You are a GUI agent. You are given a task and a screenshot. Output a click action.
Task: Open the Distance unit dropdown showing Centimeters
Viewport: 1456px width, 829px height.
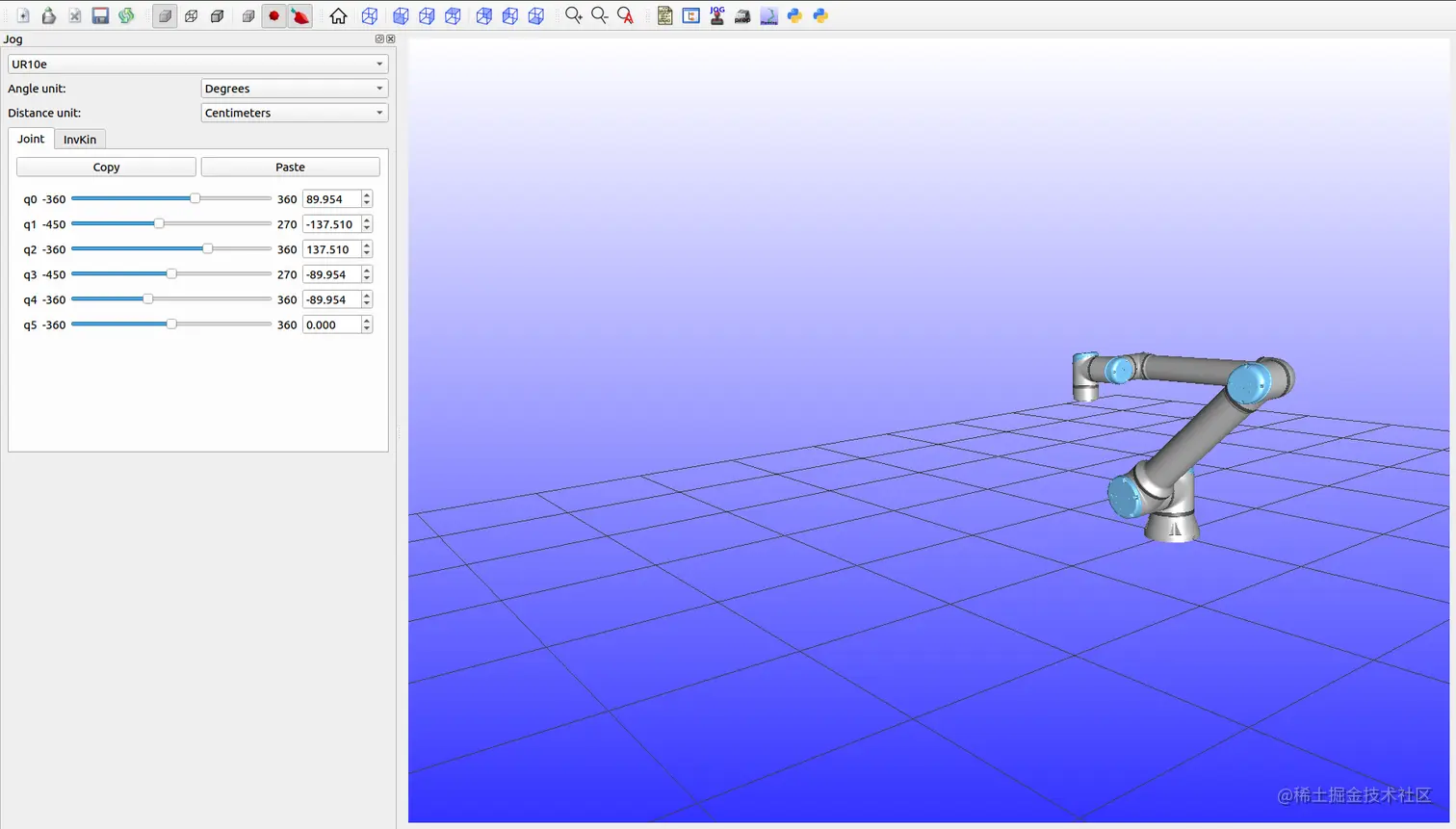[294, 113]
